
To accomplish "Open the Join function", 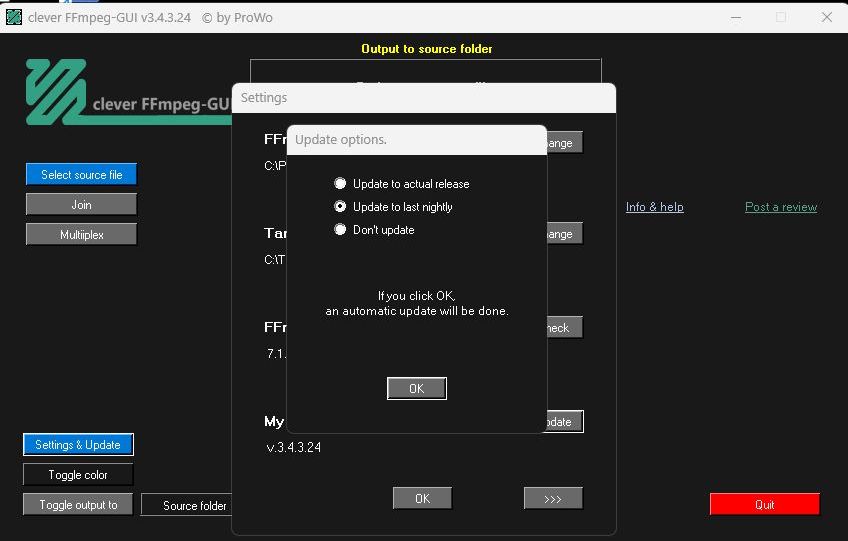I will 81,204.
